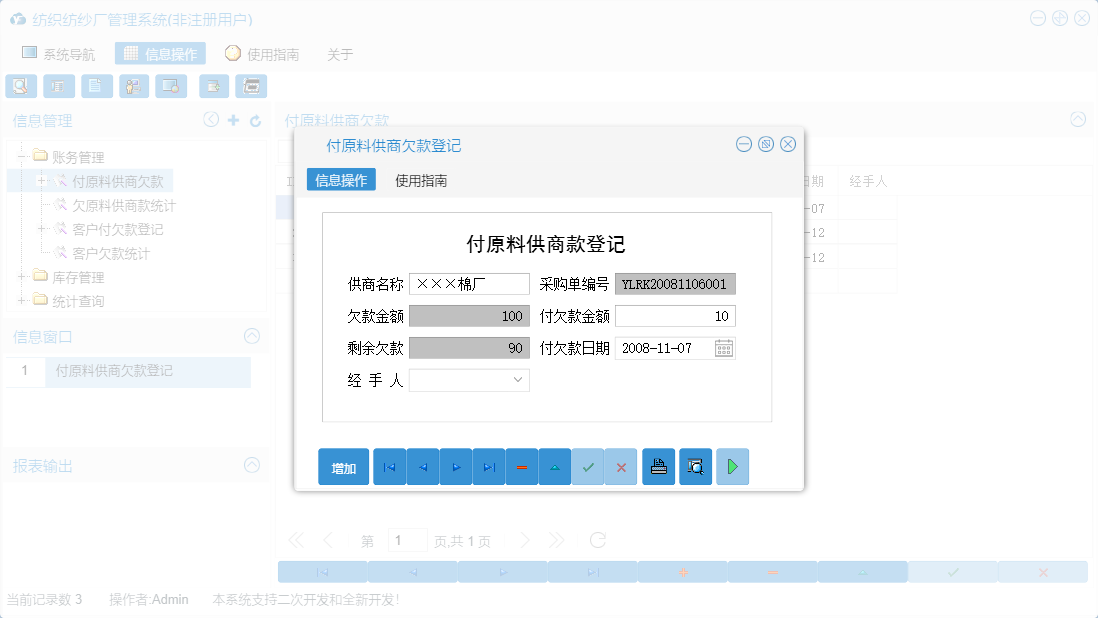Click the magnifier search icon on top toolbar

tap(21, 86)
